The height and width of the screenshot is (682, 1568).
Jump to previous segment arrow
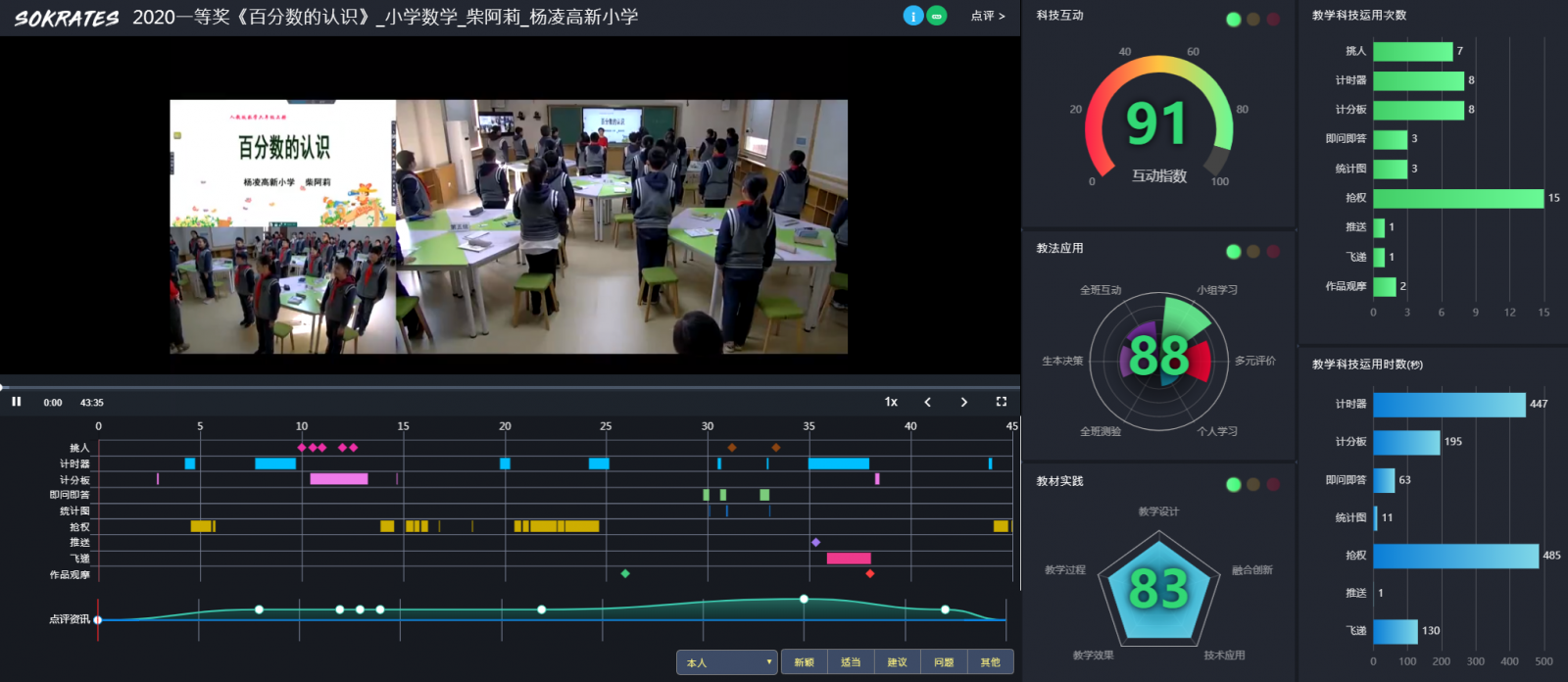[x=927, y=402]
